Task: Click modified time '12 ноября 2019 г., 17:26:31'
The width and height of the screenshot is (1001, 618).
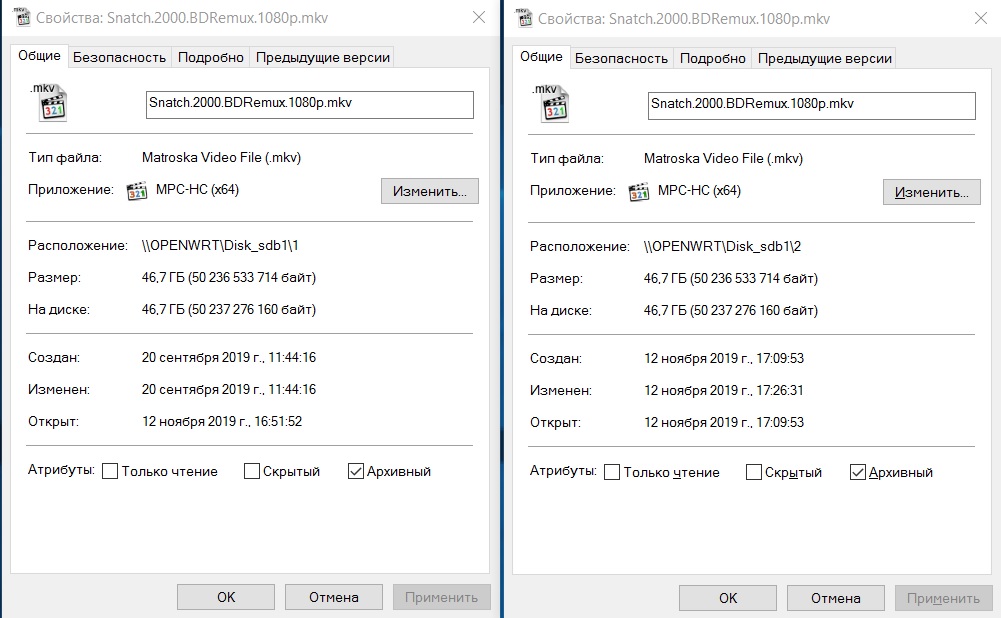Action: (x=723, y=390)
